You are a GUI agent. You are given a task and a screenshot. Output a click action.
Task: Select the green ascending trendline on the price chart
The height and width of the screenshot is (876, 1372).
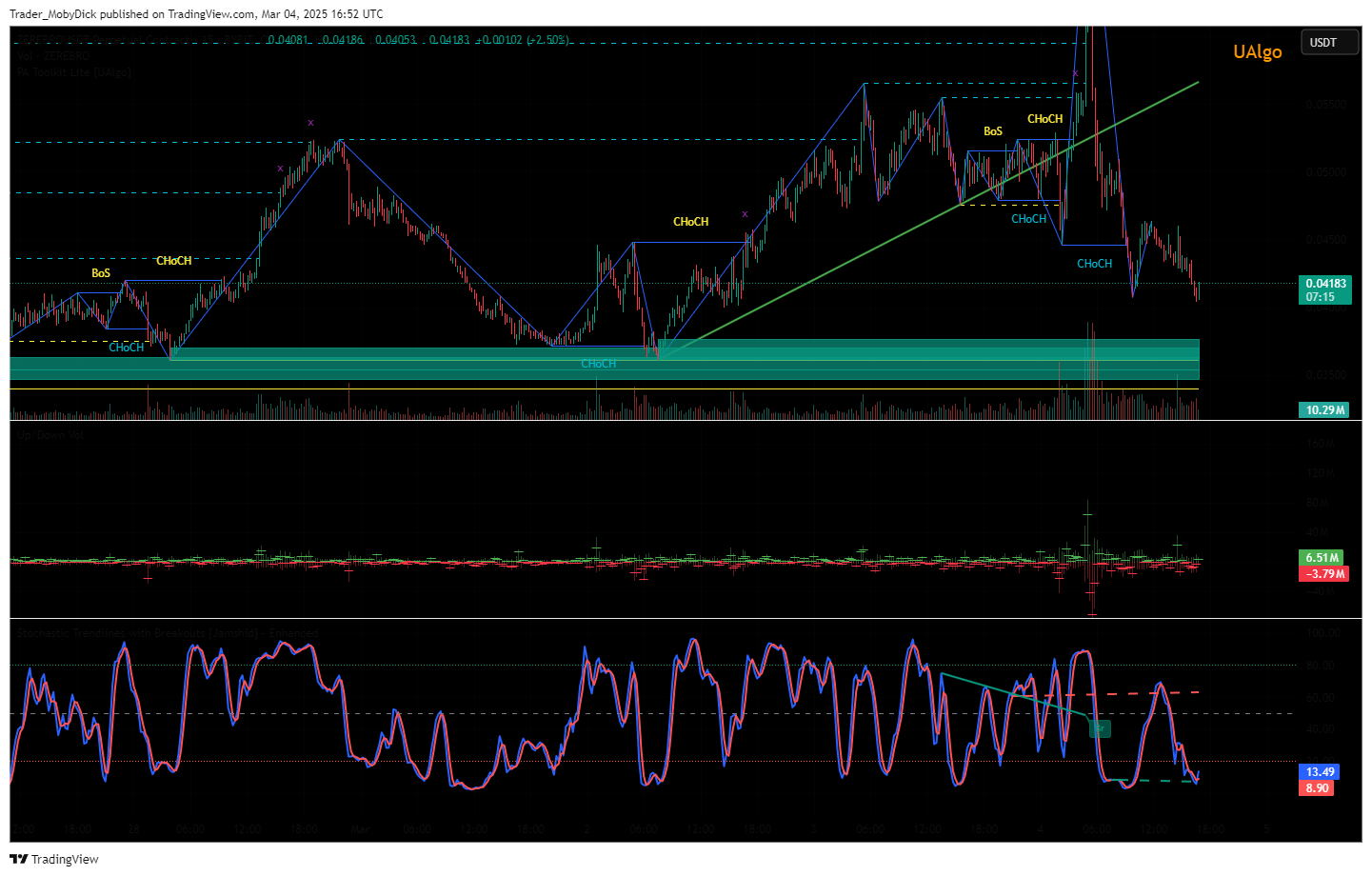(x=928, y=220)
